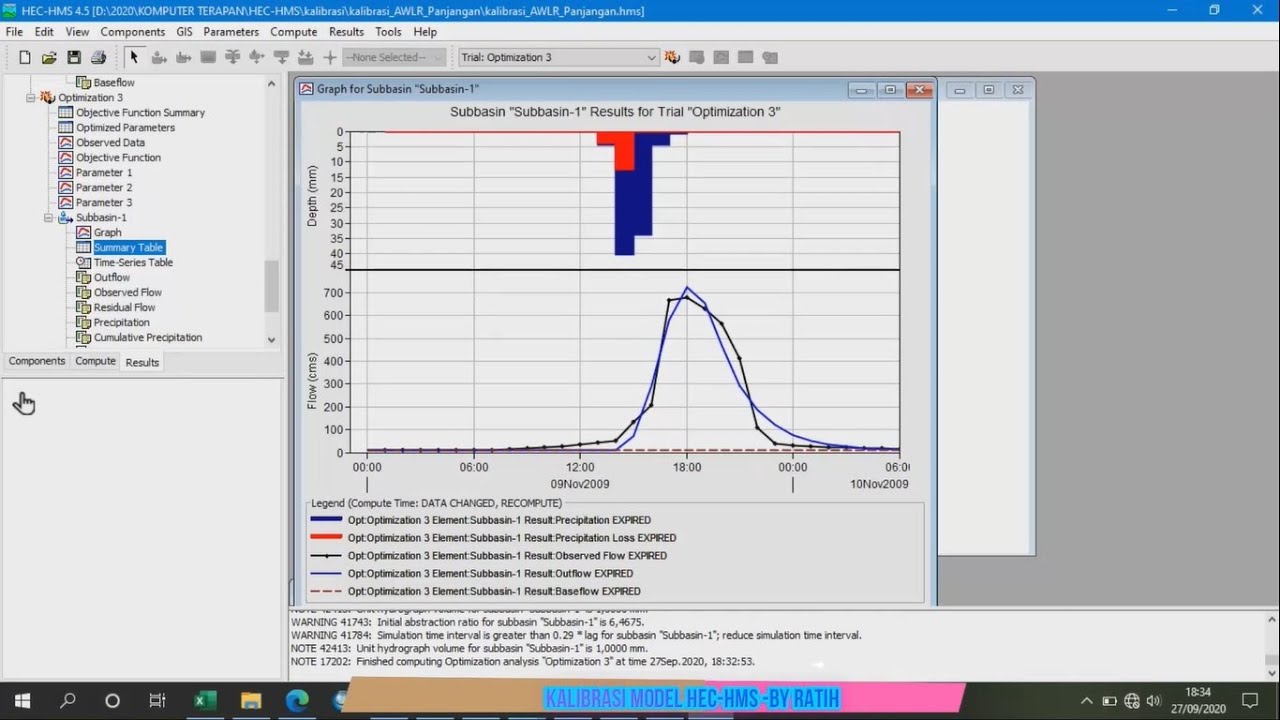This screenshot has height=720, width=1280.
Task: Create a new project via toolbar icon
Action: coord(25,58)
